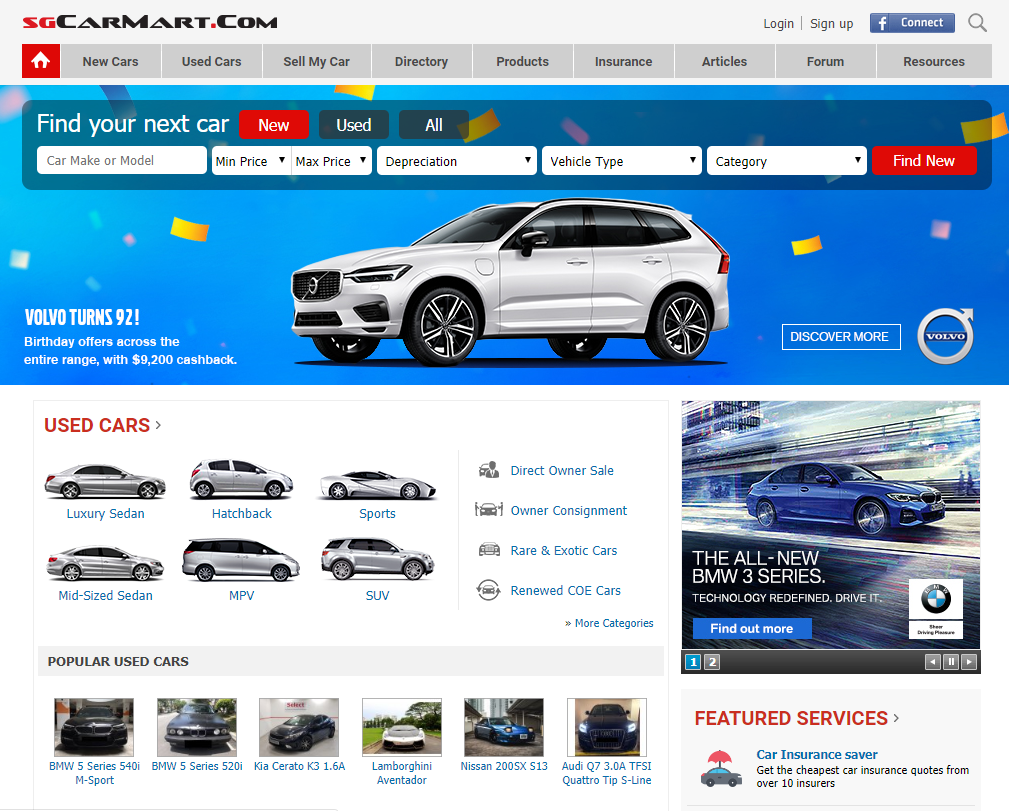Switch to ad slide 2
1009x811 pixels.
[712, 662]
